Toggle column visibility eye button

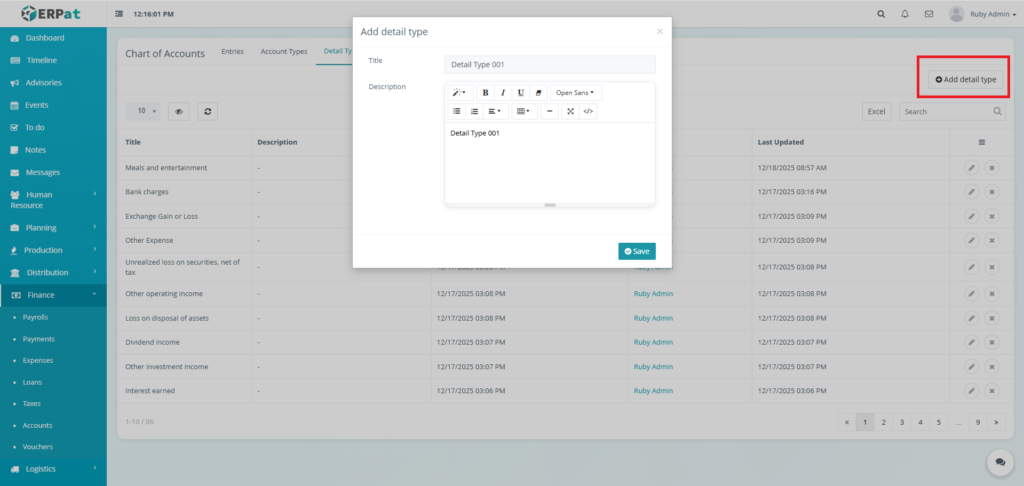click(x=178, y=111)
